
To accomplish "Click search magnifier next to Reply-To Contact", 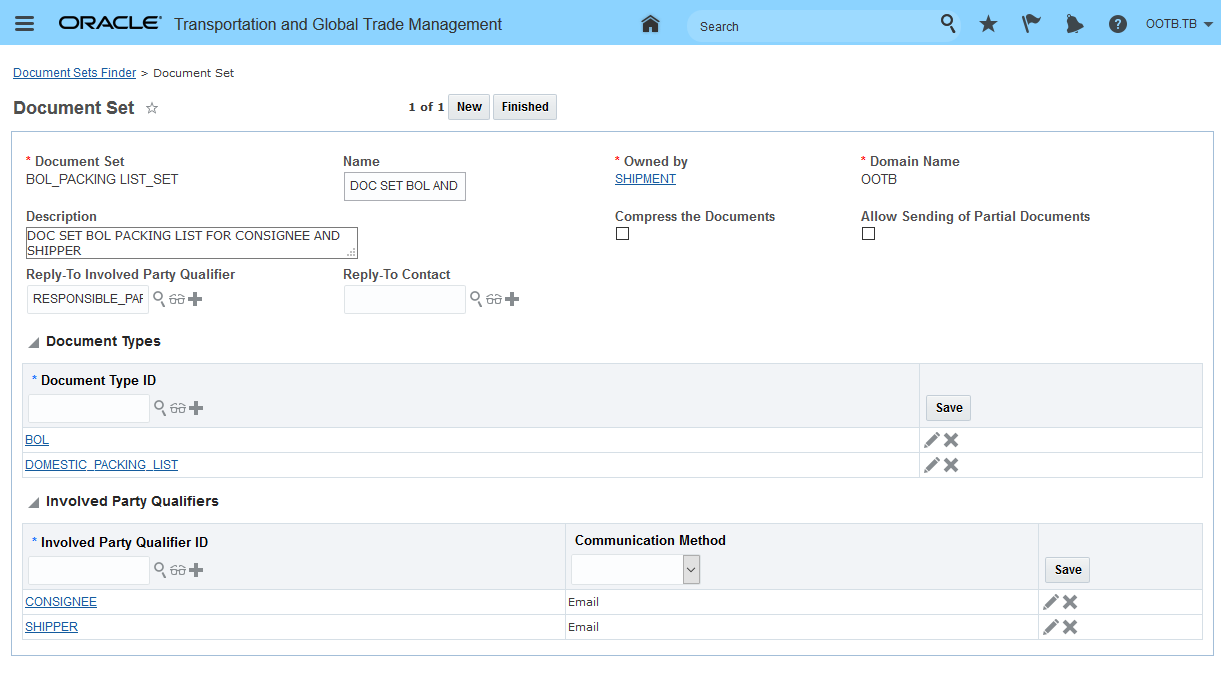I will tap(476, 299).
